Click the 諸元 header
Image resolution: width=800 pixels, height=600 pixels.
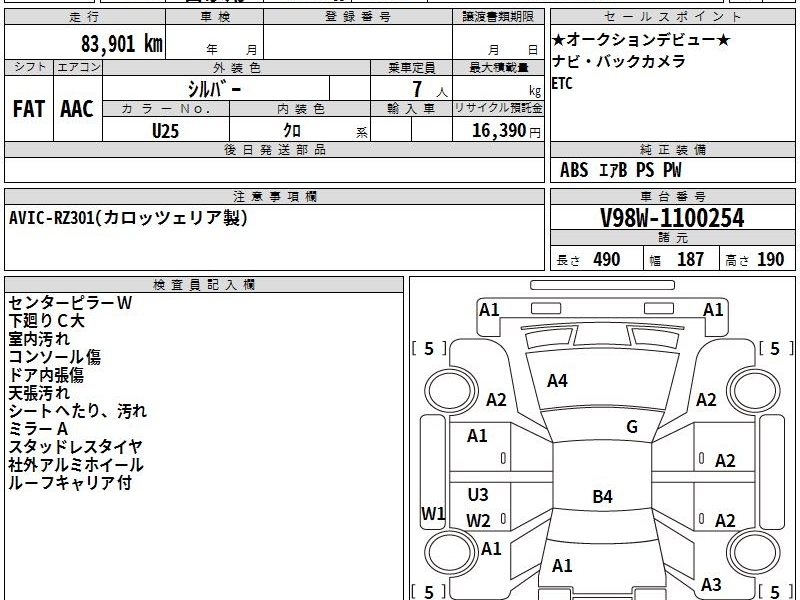672,238
